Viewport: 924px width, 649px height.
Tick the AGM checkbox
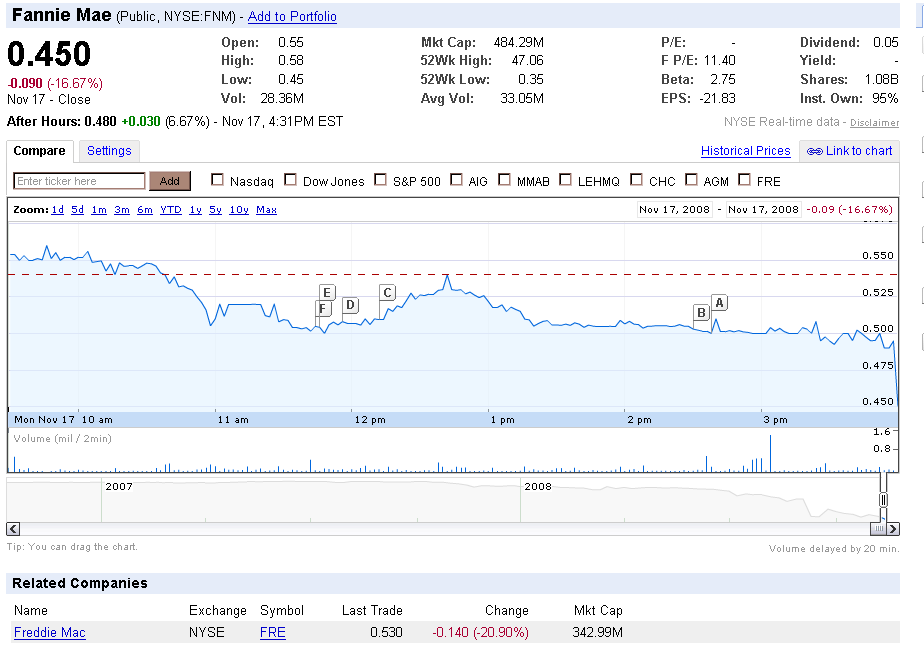point(691,180)
